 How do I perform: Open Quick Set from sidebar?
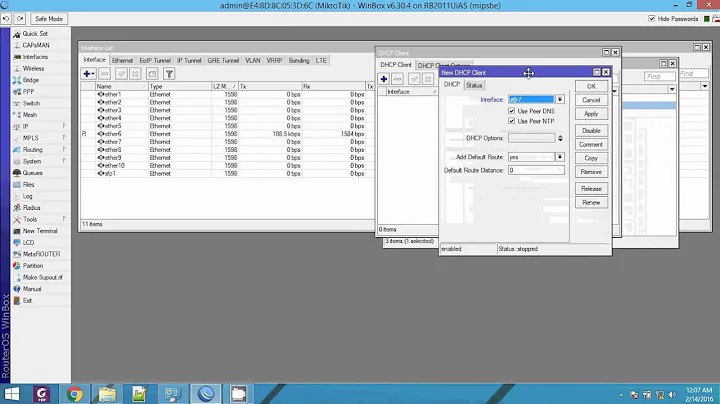click(x=35, y=34)
